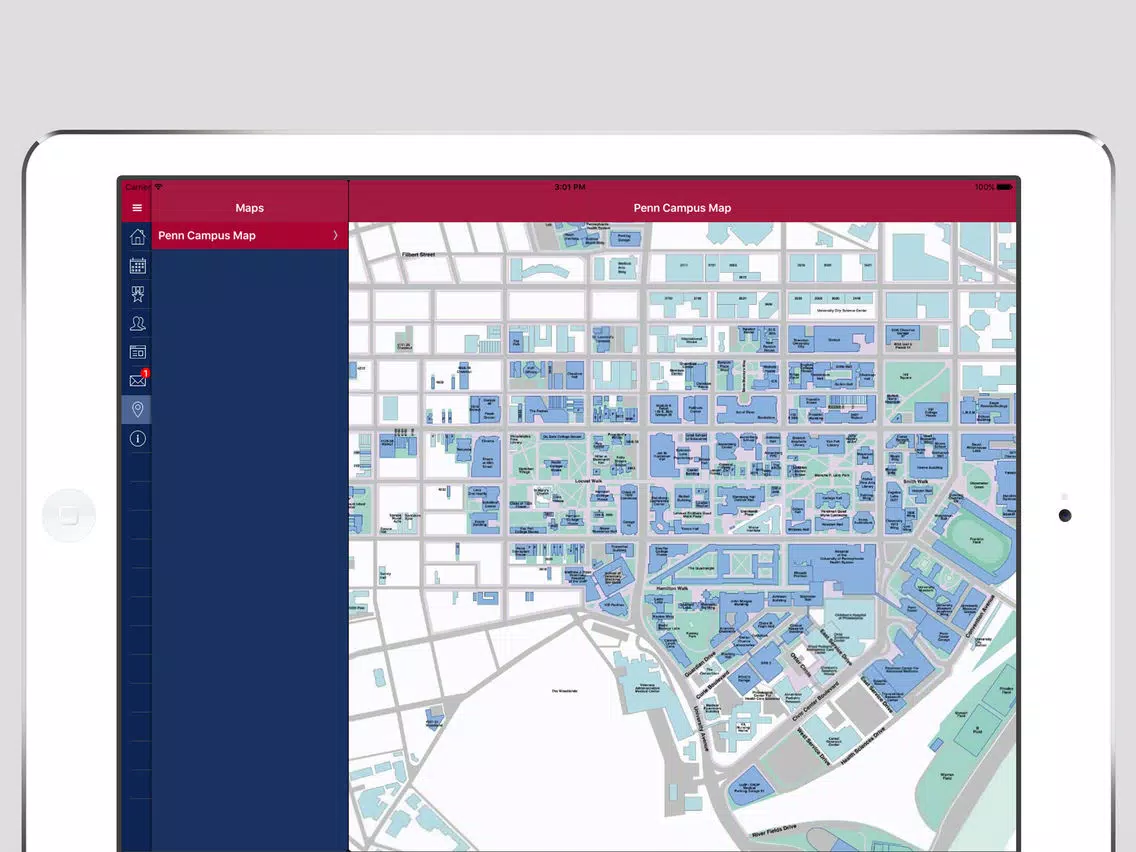Click the Convention Avenue street label
This screenshot has width=1136, height=852.
(981, 617)
